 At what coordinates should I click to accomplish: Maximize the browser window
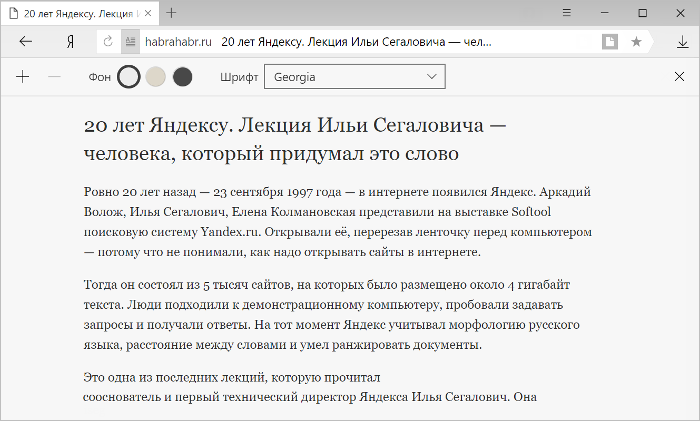[642, 13]
